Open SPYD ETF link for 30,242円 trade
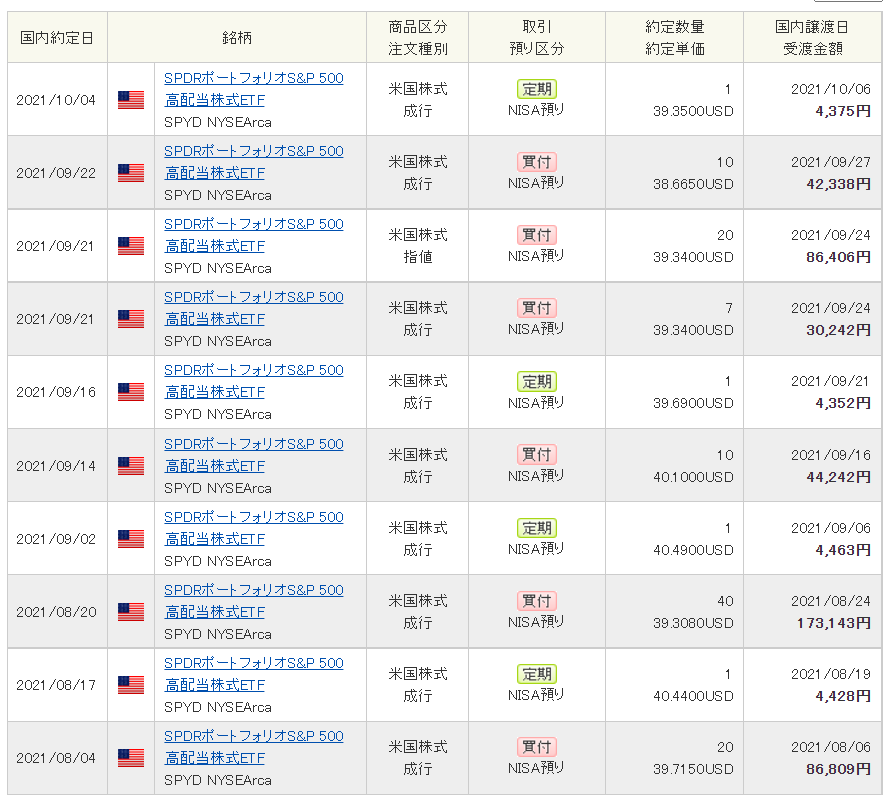 pos(254,309)
